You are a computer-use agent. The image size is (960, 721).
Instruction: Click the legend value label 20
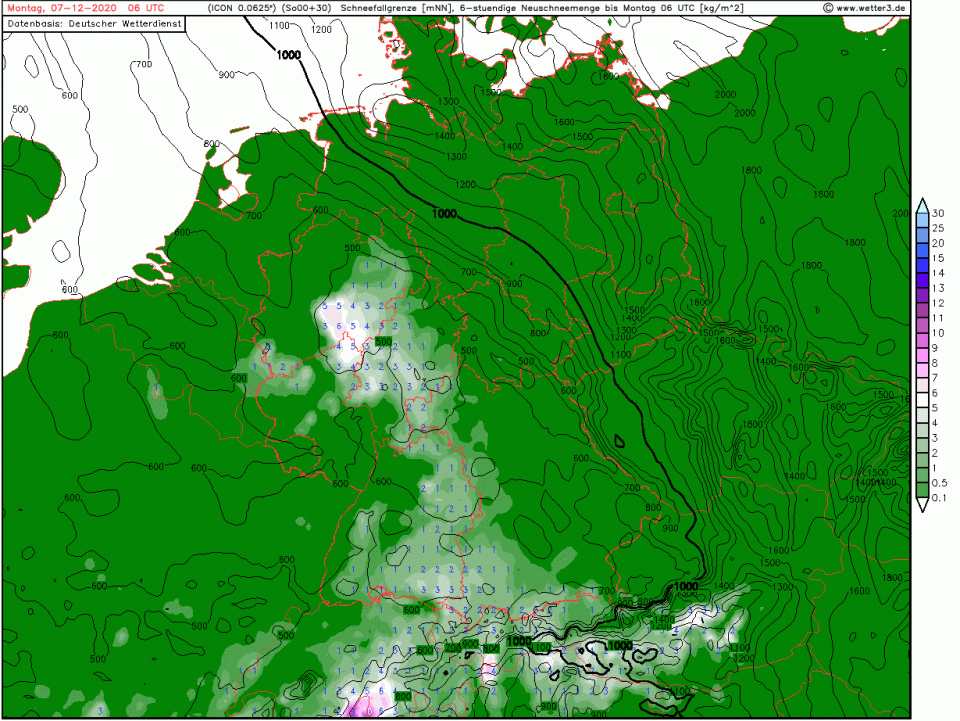pyautogui.click(x=938, y=243)
